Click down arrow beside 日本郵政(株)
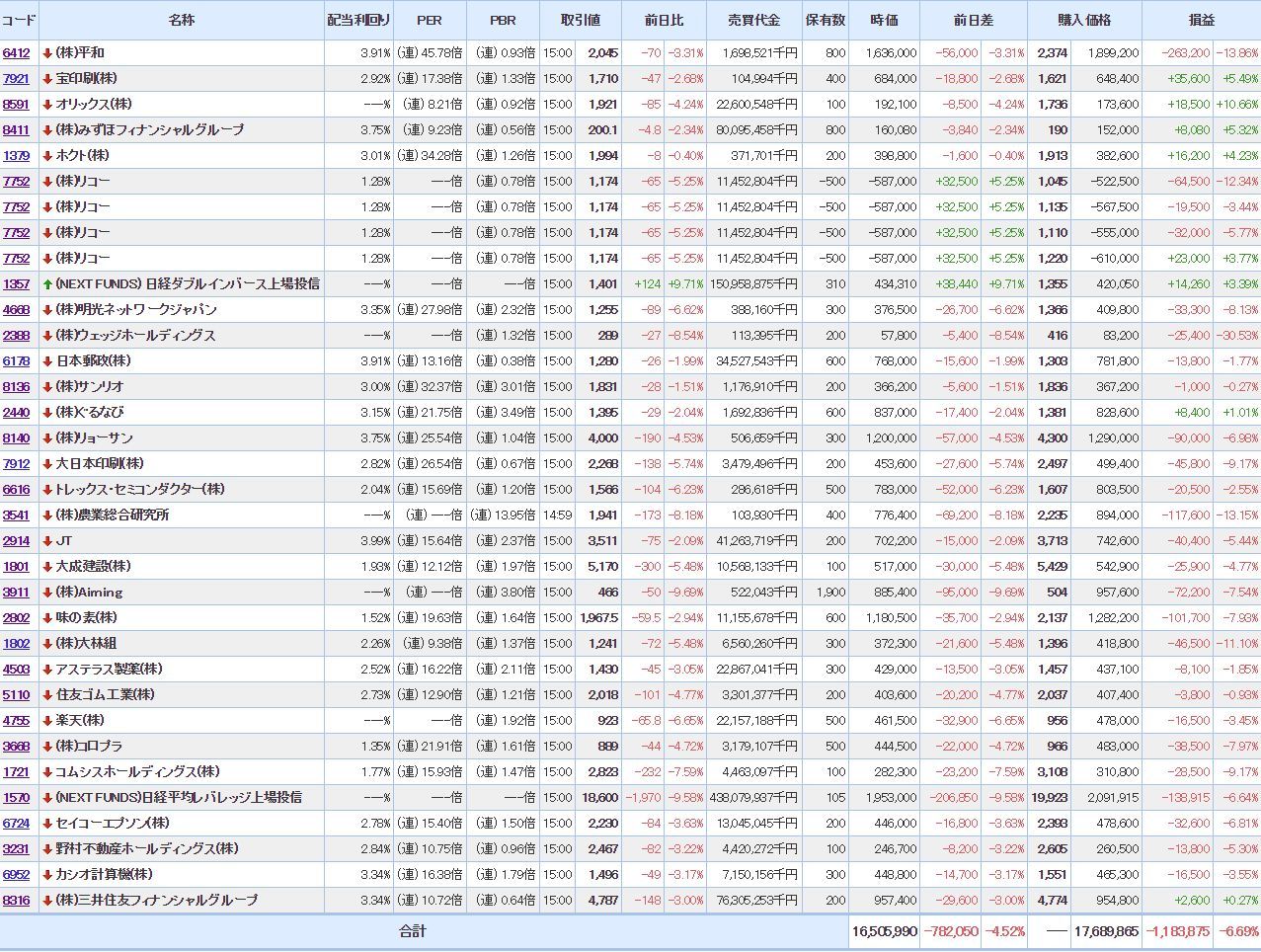Image resolution: width=1261 pixels, height=952 pixels. pyautogui.click(x=47, y=360)
